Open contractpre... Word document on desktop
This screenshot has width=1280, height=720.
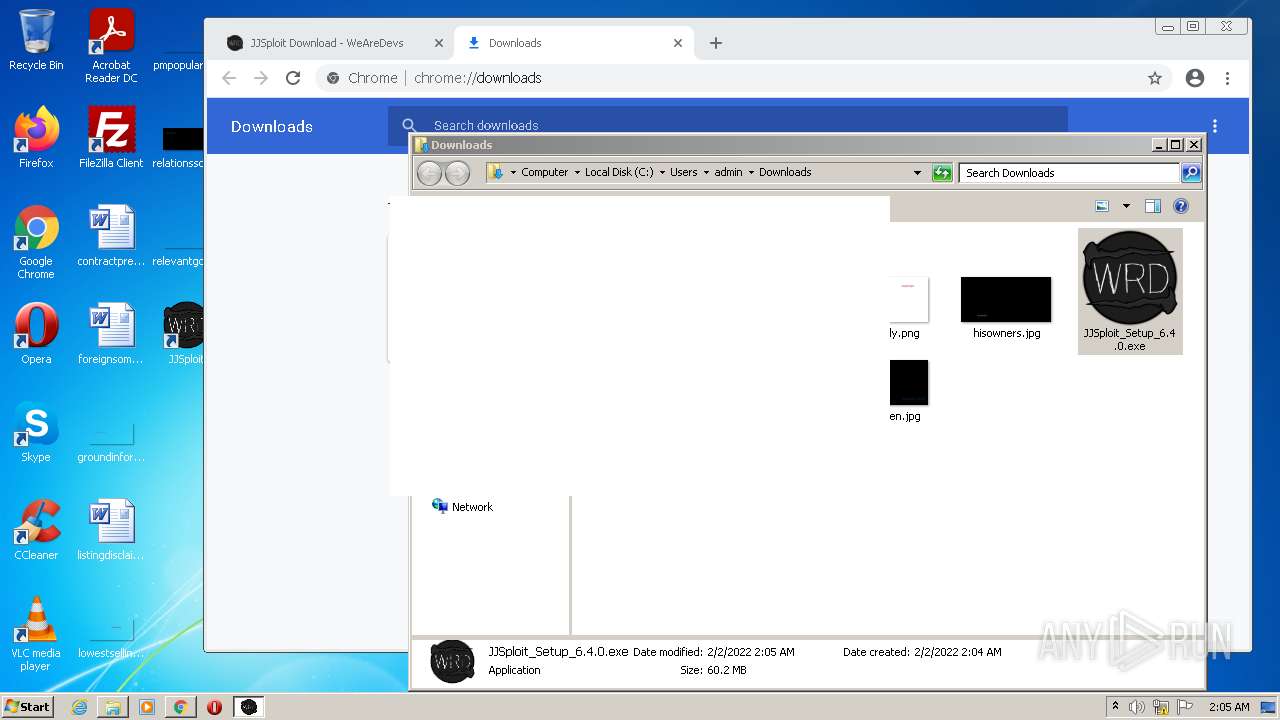pos(111,235)
